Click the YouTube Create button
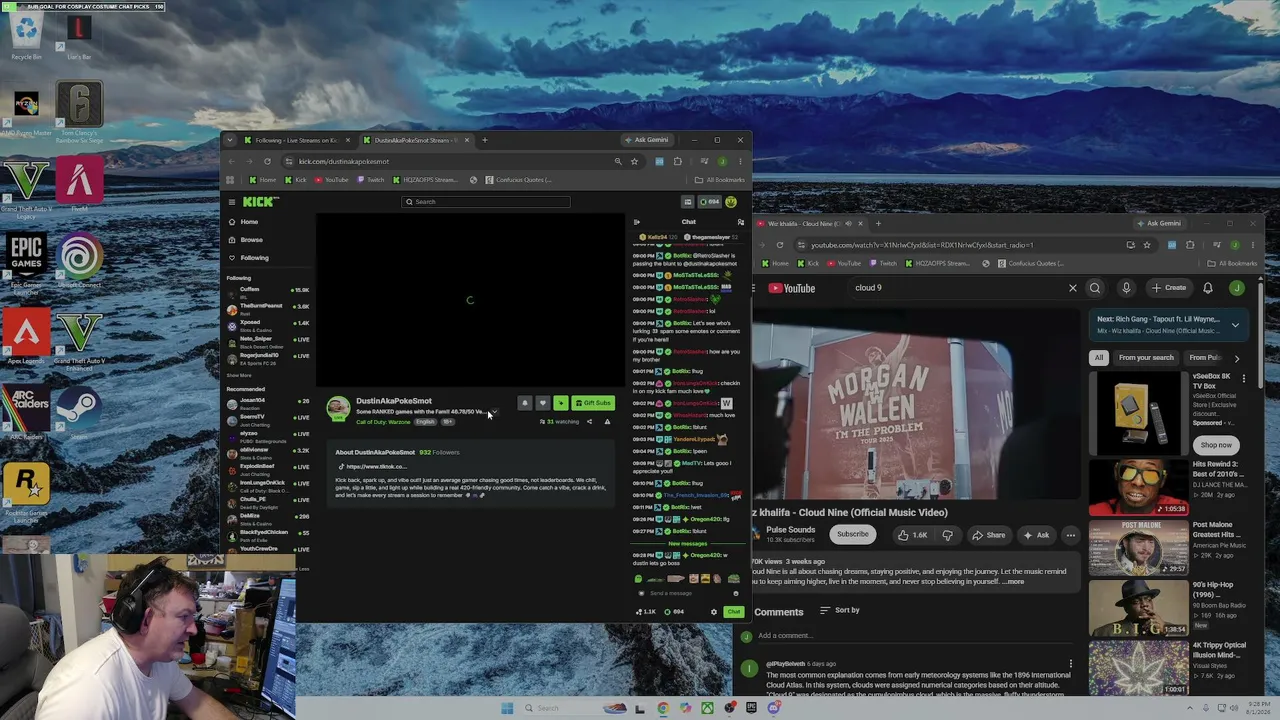Screen dimensions: 1280x720 [1169, 288]
